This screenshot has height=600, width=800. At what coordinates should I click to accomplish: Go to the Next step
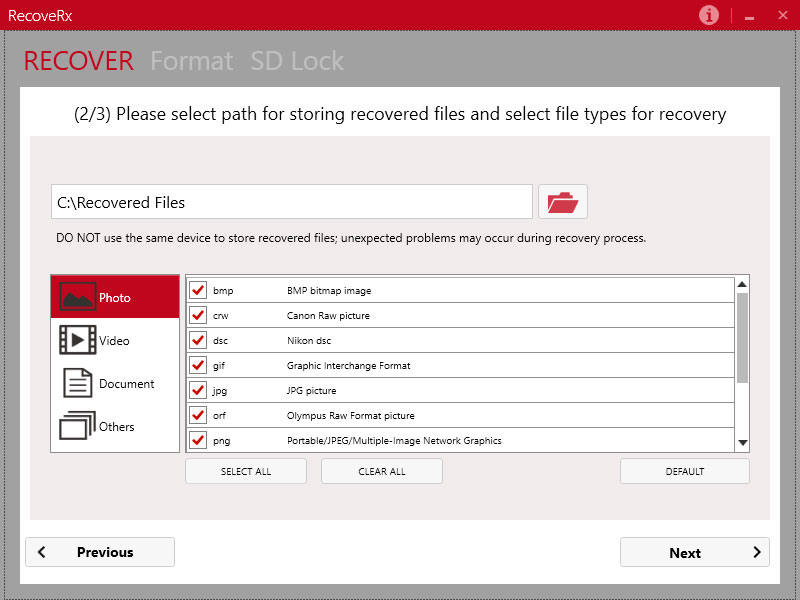click(694, 552)
